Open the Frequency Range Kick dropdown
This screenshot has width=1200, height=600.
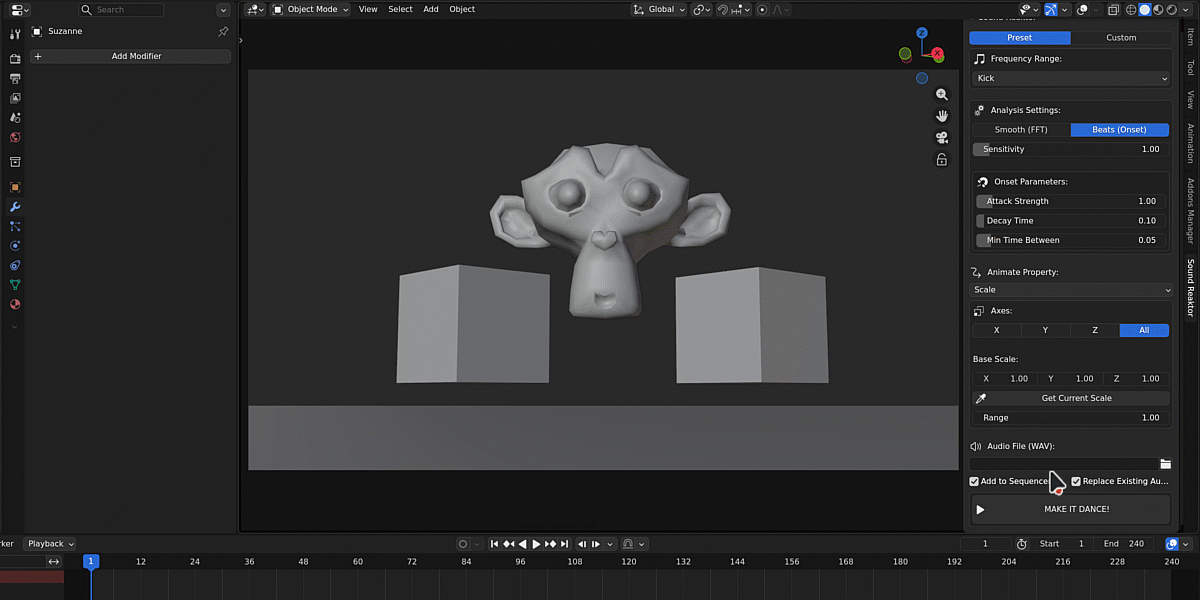pyautogui.click(x=1071, y=78)
